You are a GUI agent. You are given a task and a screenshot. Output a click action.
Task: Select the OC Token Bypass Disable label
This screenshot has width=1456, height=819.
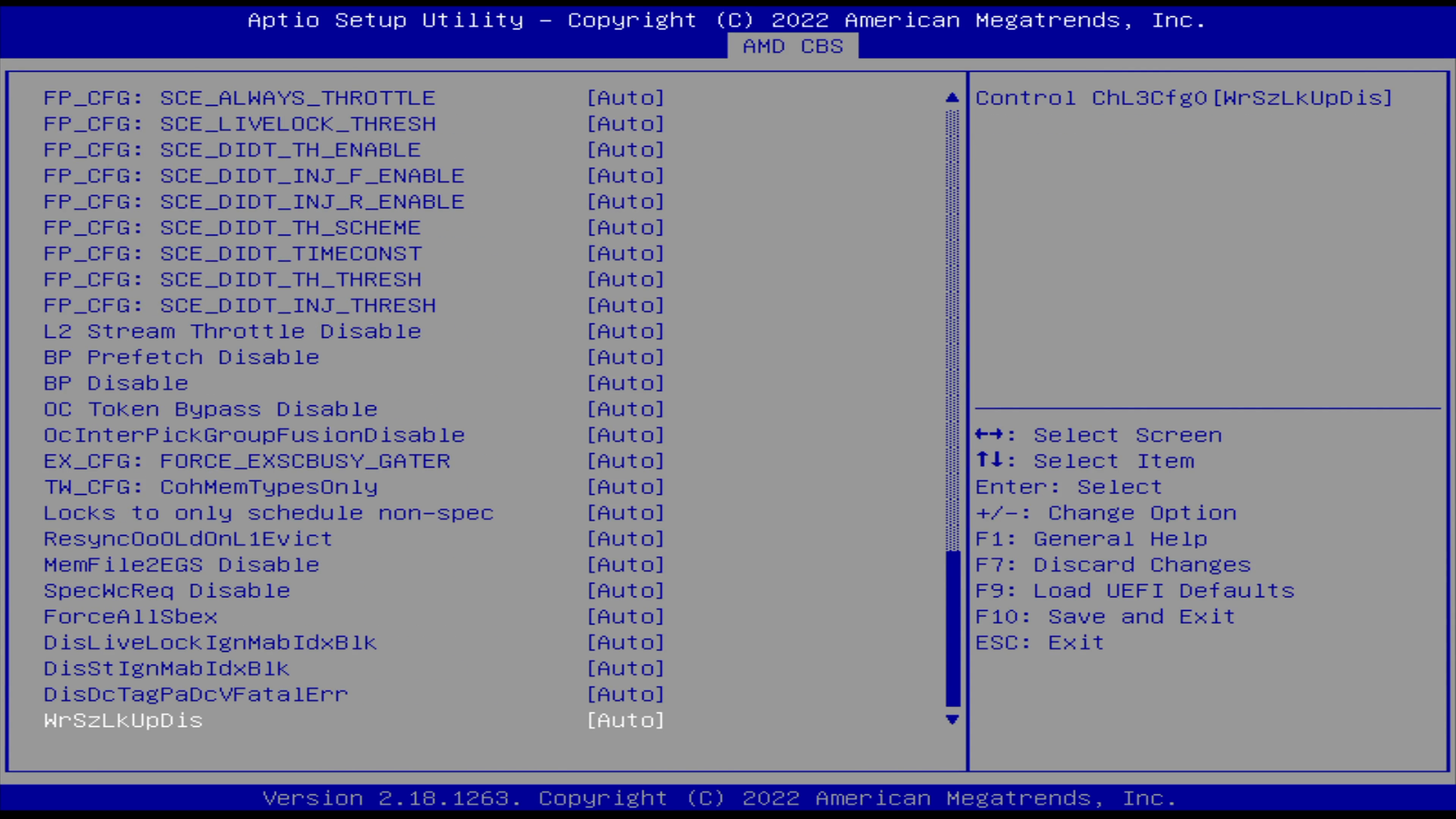click(x=210, y=409)
